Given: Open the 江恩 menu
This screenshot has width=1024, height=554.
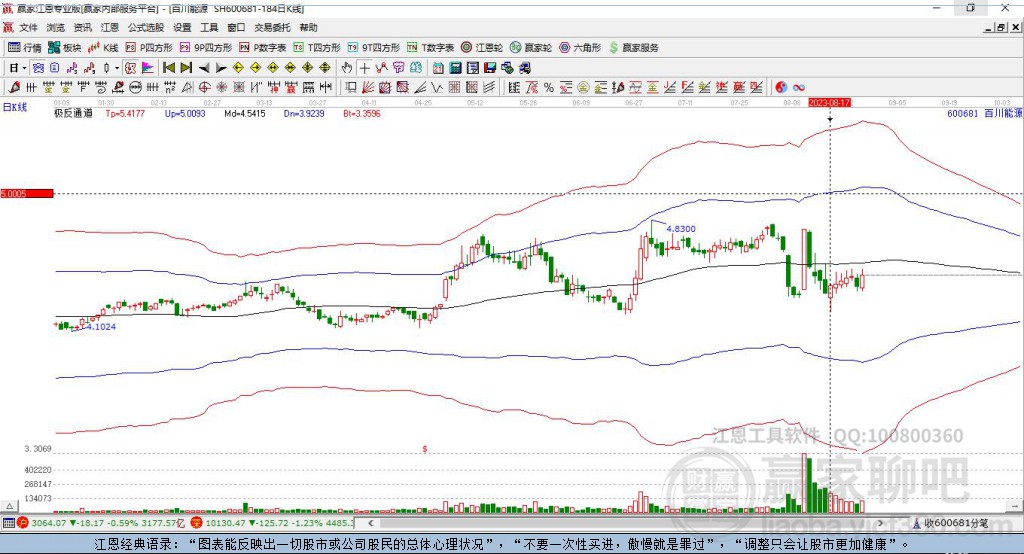Looking at the screenshot, I should pos(110,27).
